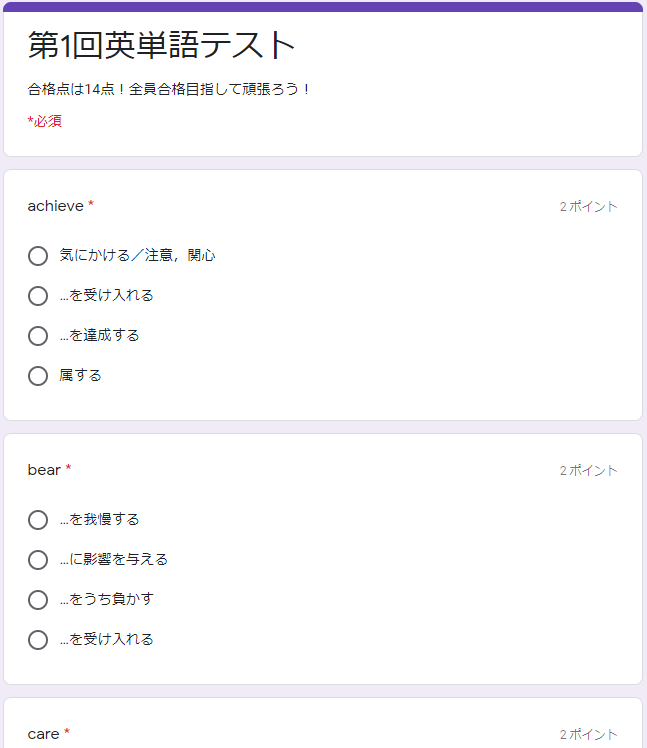This screenshot has width=647, height=748.
Task: Click the bear question label
Action: click(44, 470)
